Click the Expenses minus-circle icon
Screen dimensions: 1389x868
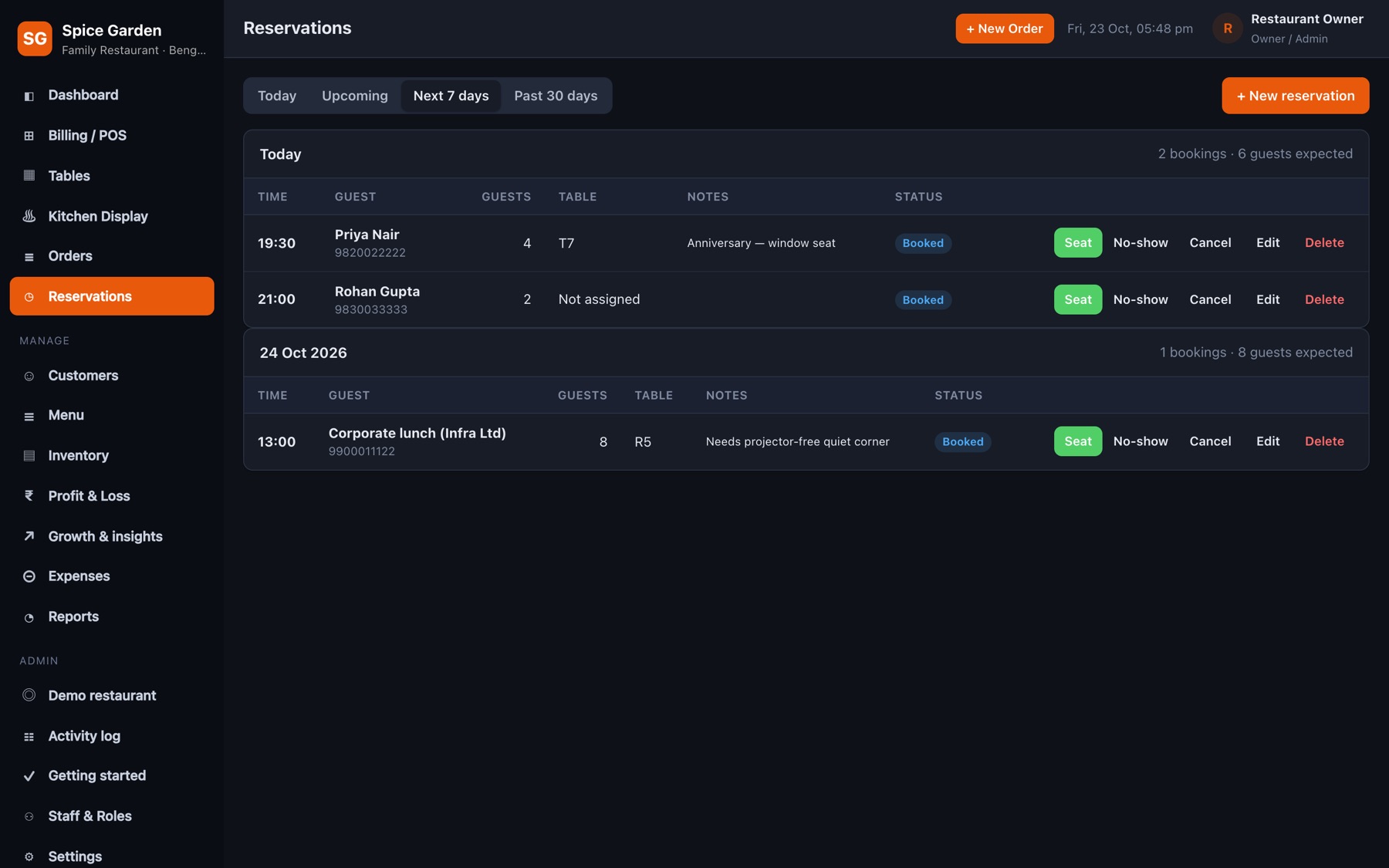point(29,576)
